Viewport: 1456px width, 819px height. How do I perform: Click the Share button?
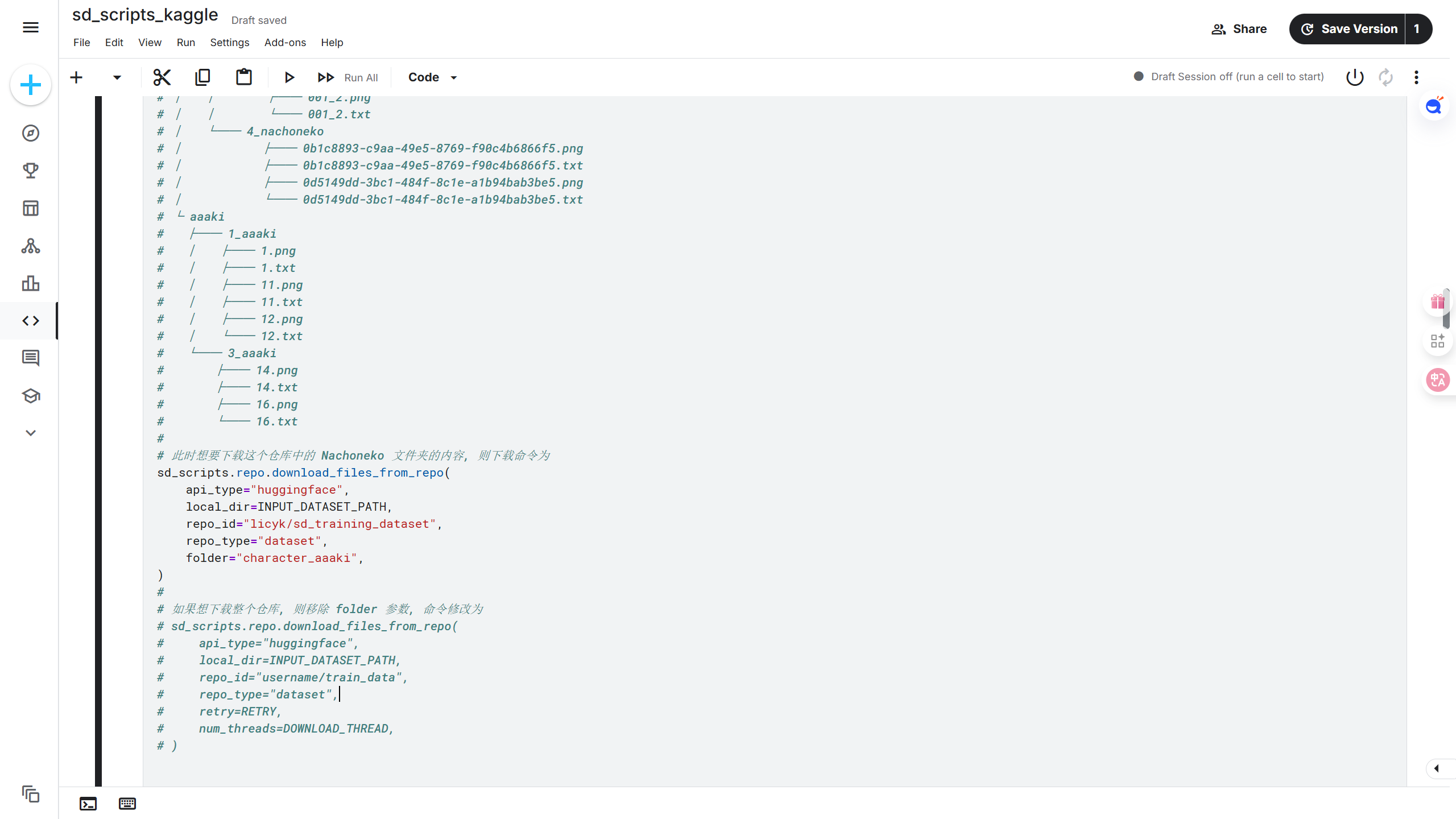[x=1239, y=29]
